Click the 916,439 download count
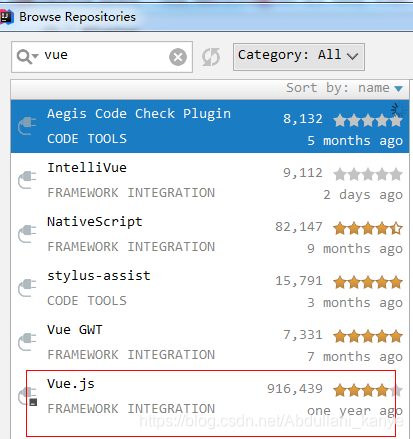413x439 pixels. (295, 389)
